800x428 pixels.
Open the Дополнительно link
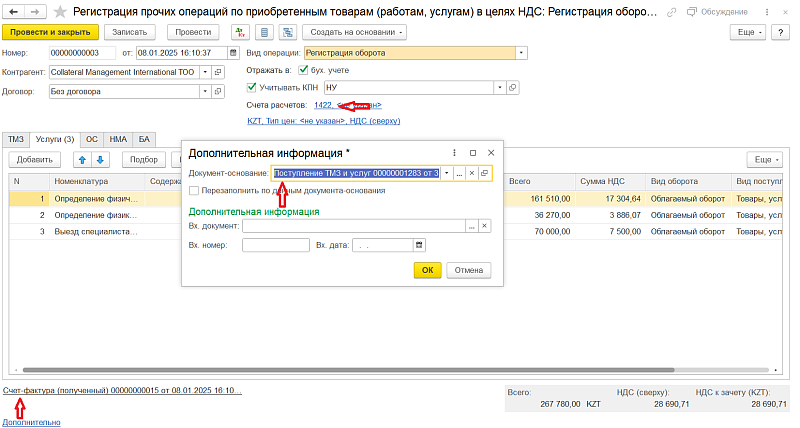[x=32, y=422]
